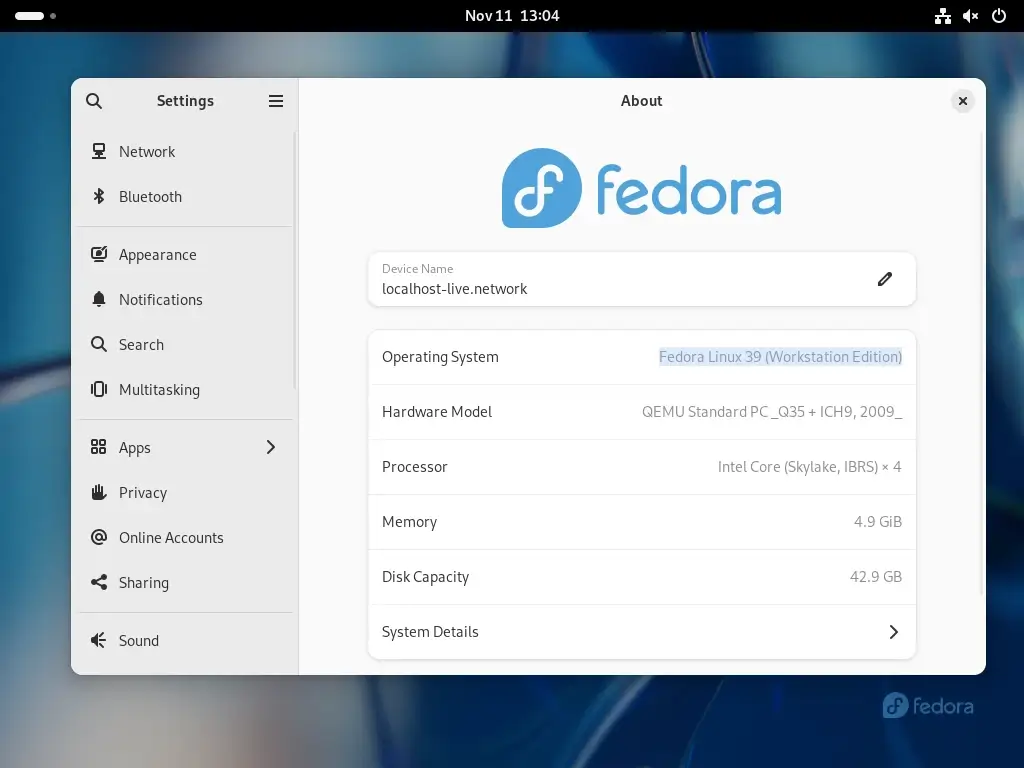Edit device name with pencil icon
The image size is (1024, 768).
click(x=884, y=280)
